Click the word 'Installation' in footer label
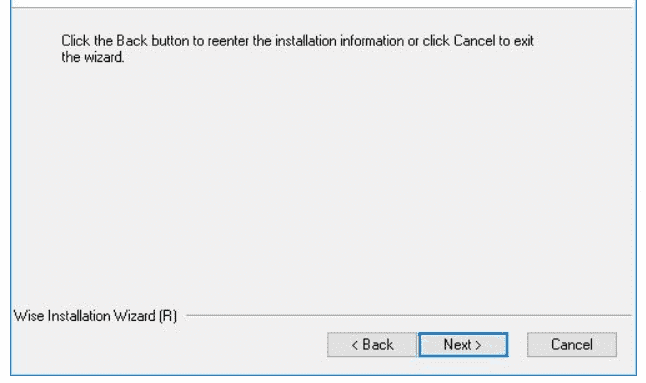Viewport: 646px width, 383px height. click(79, 316)
